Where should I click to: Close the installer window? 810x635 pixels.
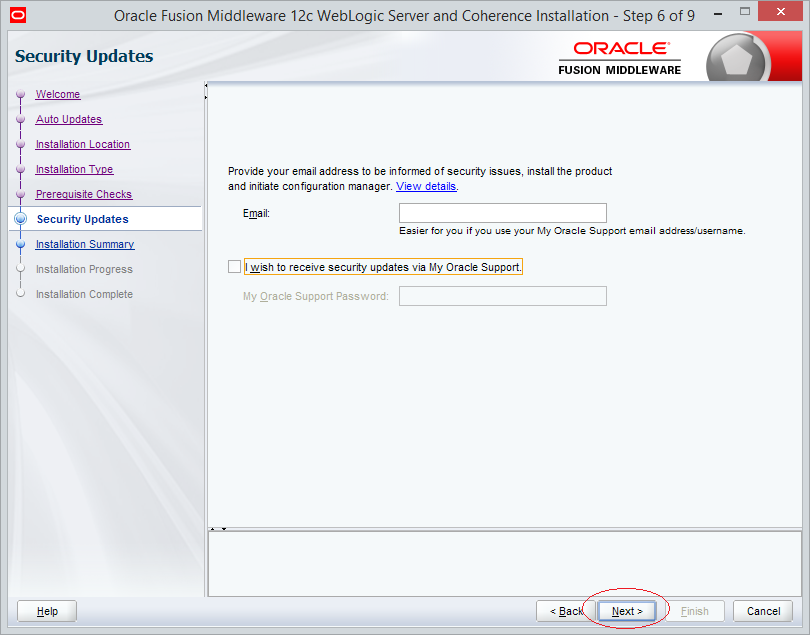click(x=781, y=11)
